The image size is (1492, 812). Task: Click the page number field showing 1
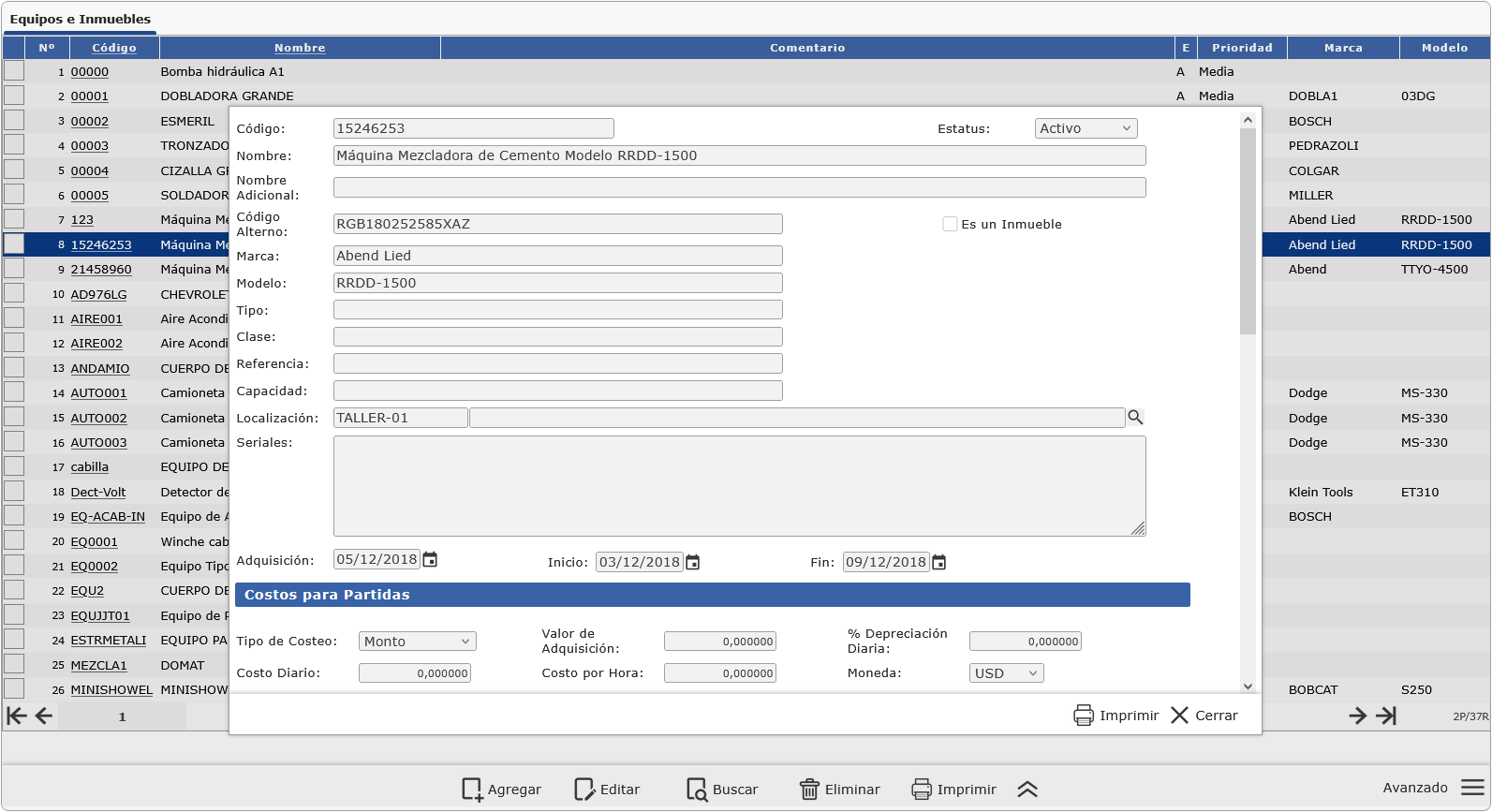(122, 716)
